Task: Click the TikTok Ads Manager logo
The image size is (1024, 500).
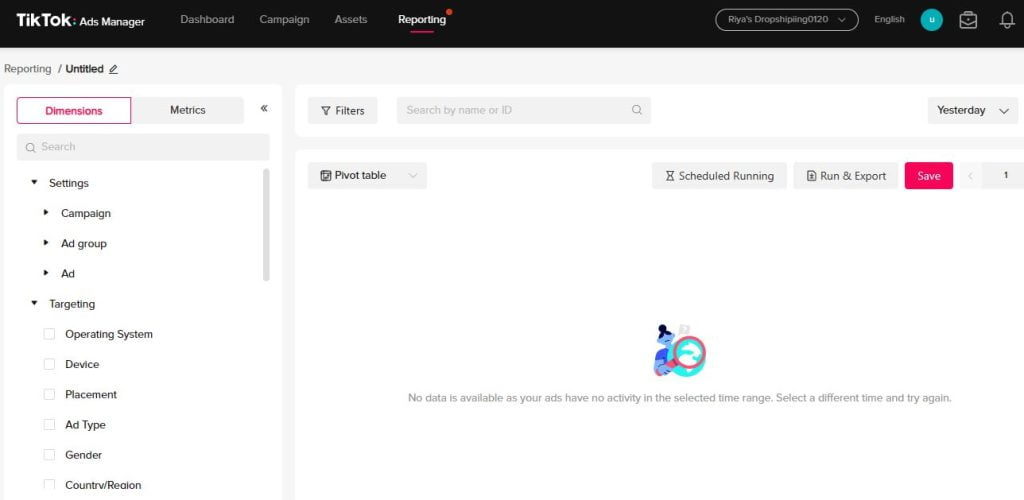Action: [x=80, y=20]
